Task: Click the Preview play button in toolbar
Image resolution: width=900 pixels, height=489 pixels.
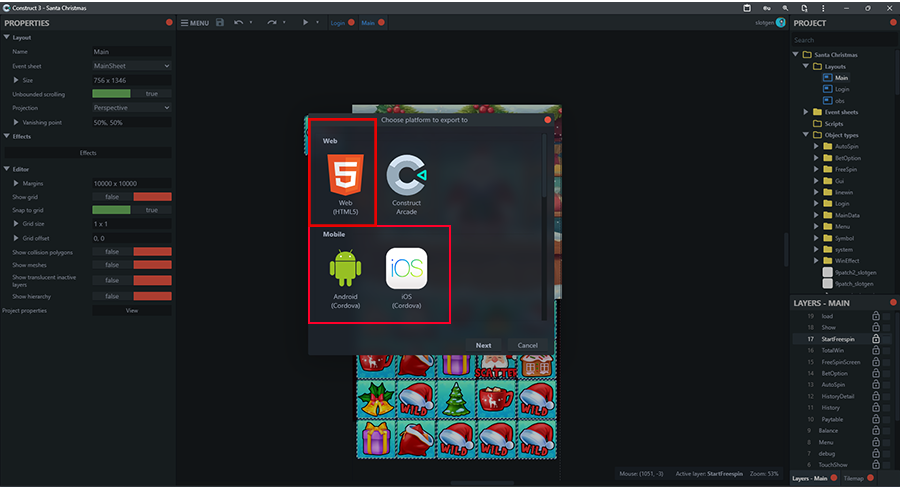Action: coord(305,22)
